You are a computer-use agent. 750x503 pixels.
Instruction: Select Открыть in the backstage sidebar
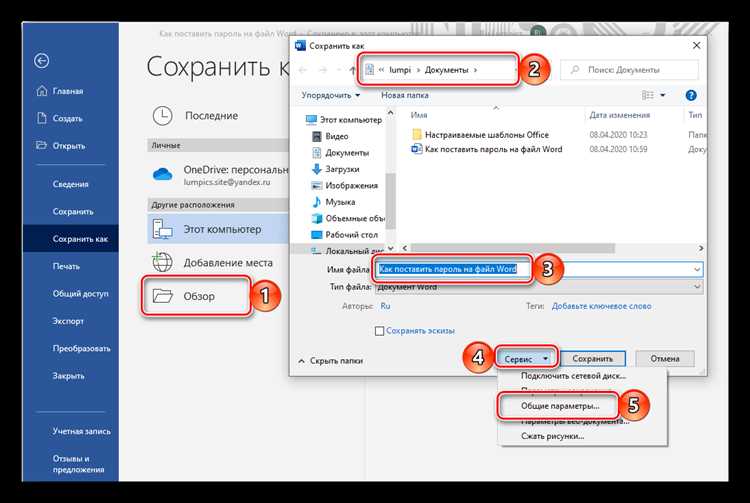tap(61, 146)
